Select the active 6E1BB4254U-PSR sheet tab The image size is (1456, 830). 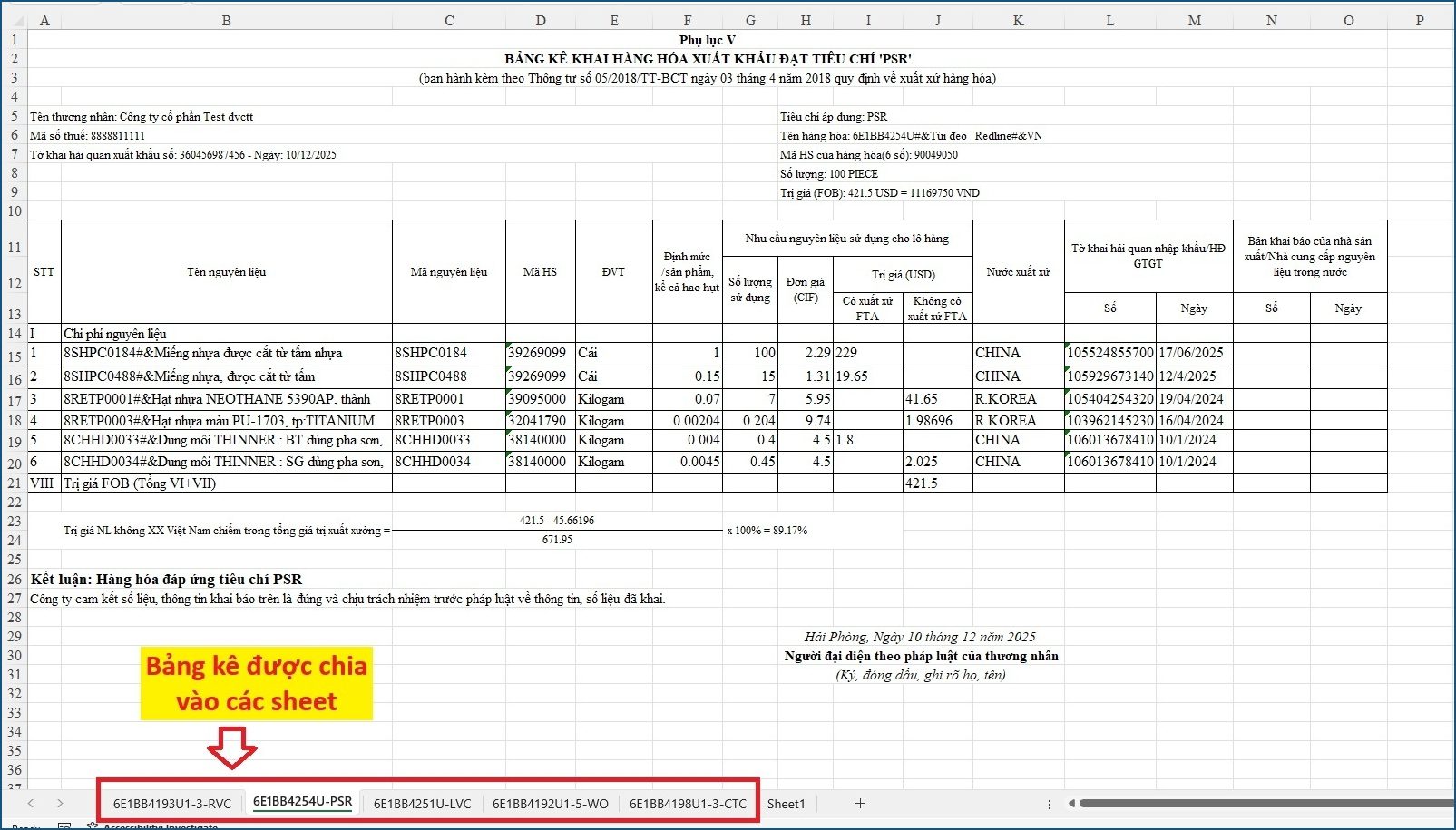(302, 802)
